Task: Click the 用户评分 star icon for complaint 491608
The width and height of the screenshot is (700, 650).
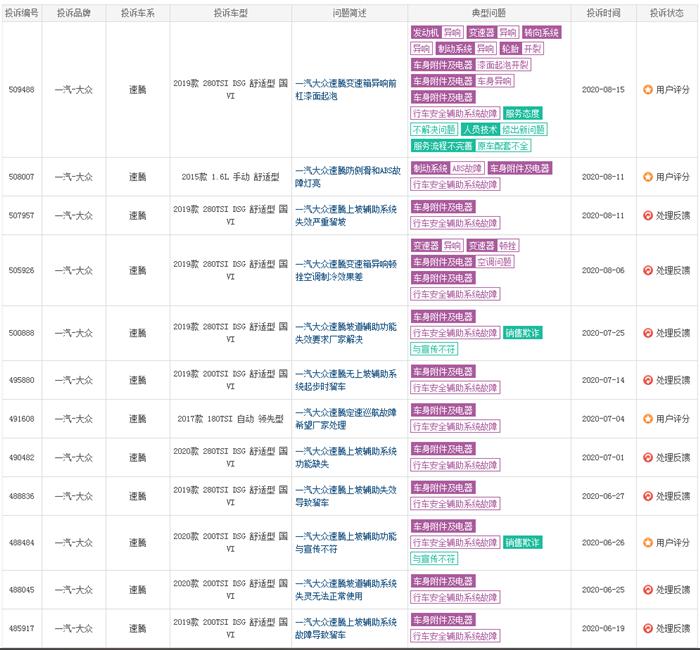Action: click(x=647, y=419)
